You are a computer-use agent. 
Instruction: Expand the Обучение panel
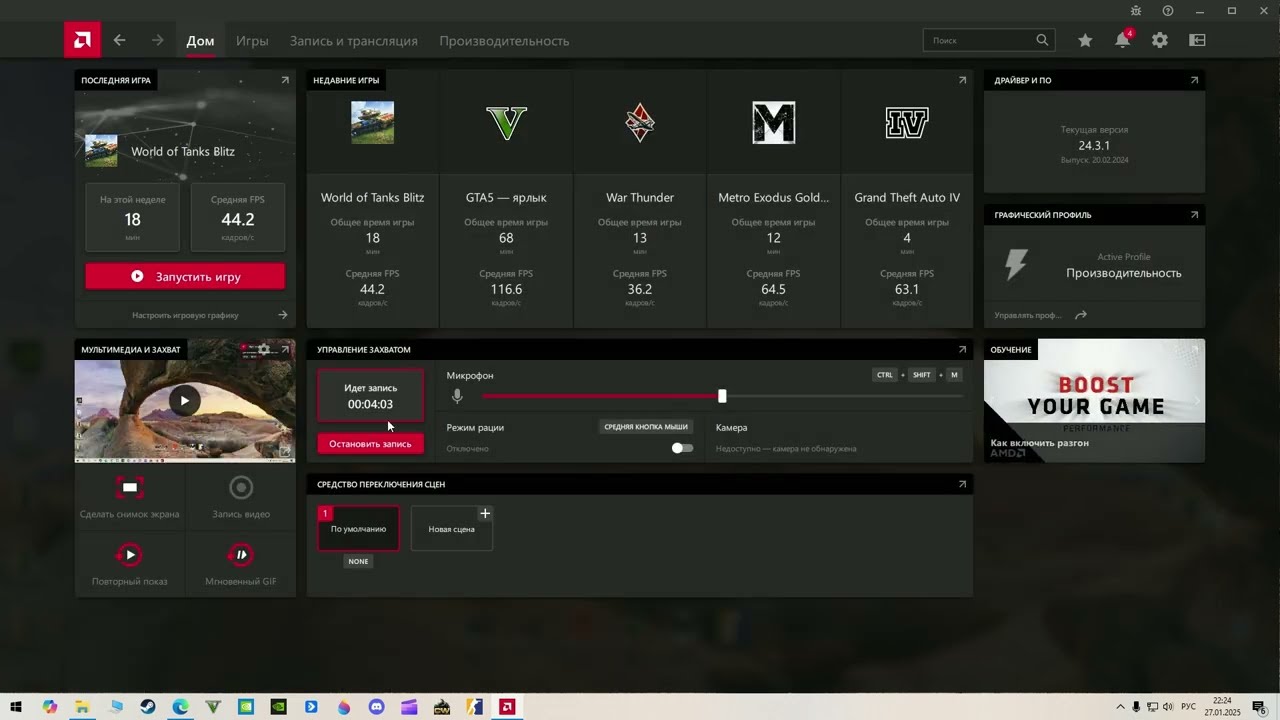[x=1194, y=349]
